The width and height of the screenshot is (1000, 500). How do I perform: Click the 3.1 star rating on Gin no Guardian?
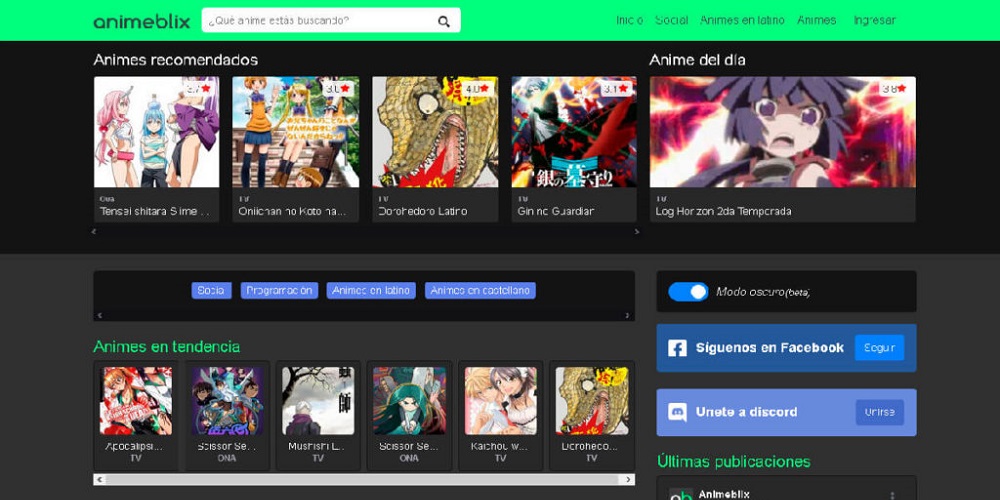tap(615, 89)
